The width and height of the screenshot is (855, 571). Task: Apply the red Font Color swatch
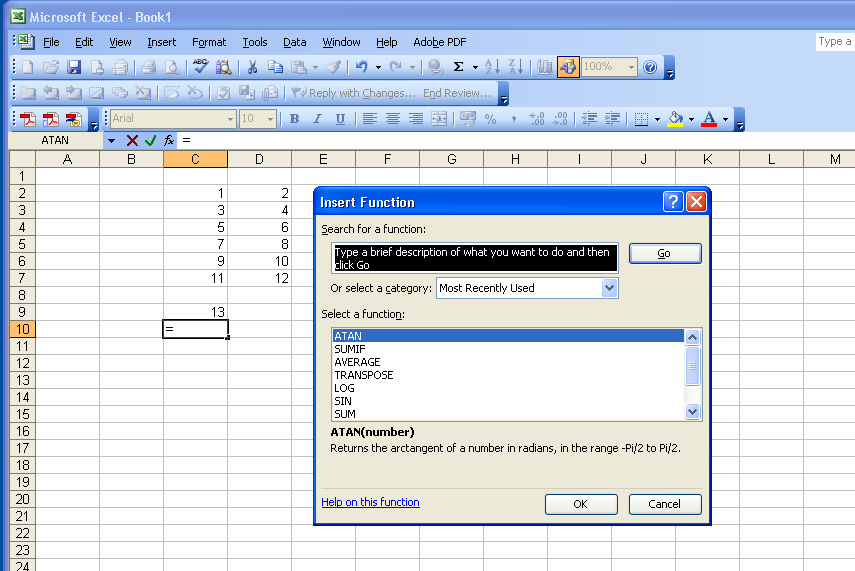pos(709,118)
